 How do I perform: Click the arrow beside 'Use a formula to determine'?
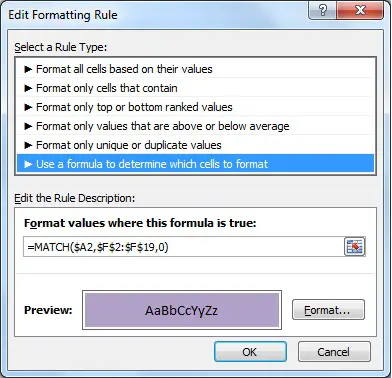point(28,164)
